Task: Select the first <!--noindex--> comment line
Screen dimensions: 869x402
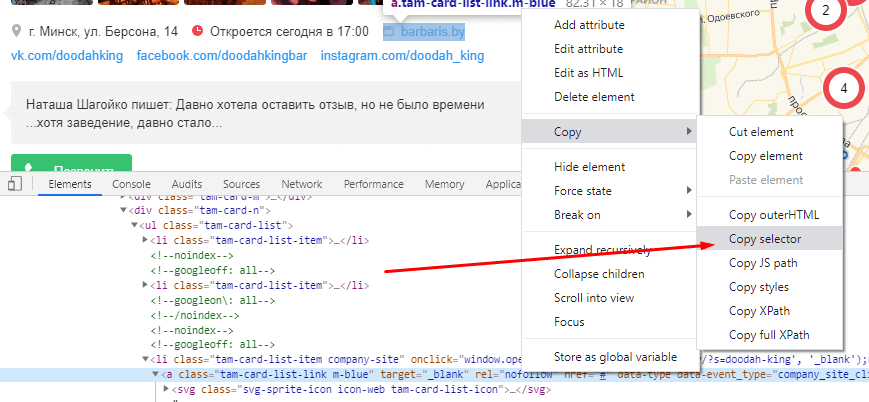Action: (x=192, y=256)
